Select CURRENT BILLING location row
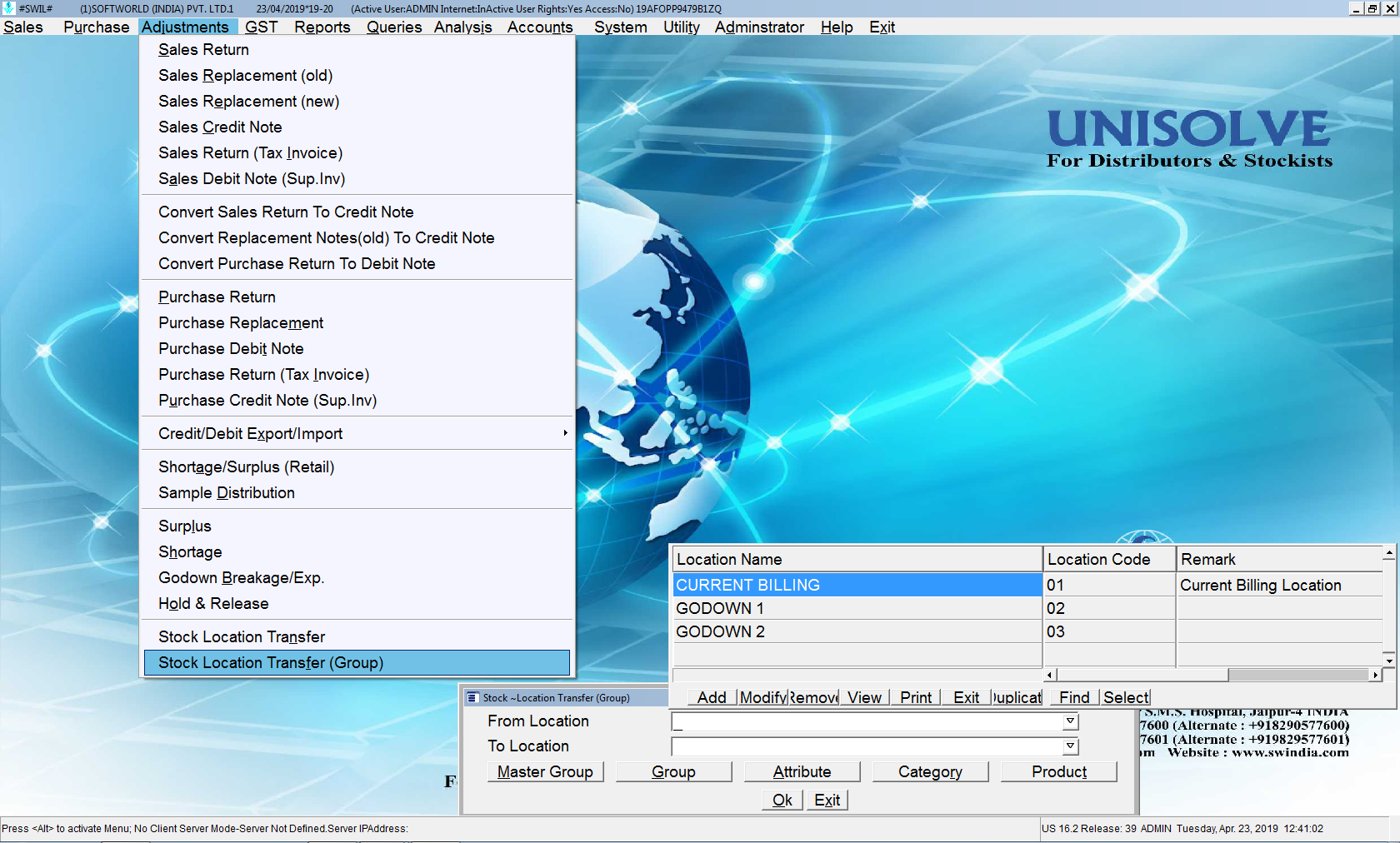The height and width of the screenshot is (843, 1400). coord(1027,586)
